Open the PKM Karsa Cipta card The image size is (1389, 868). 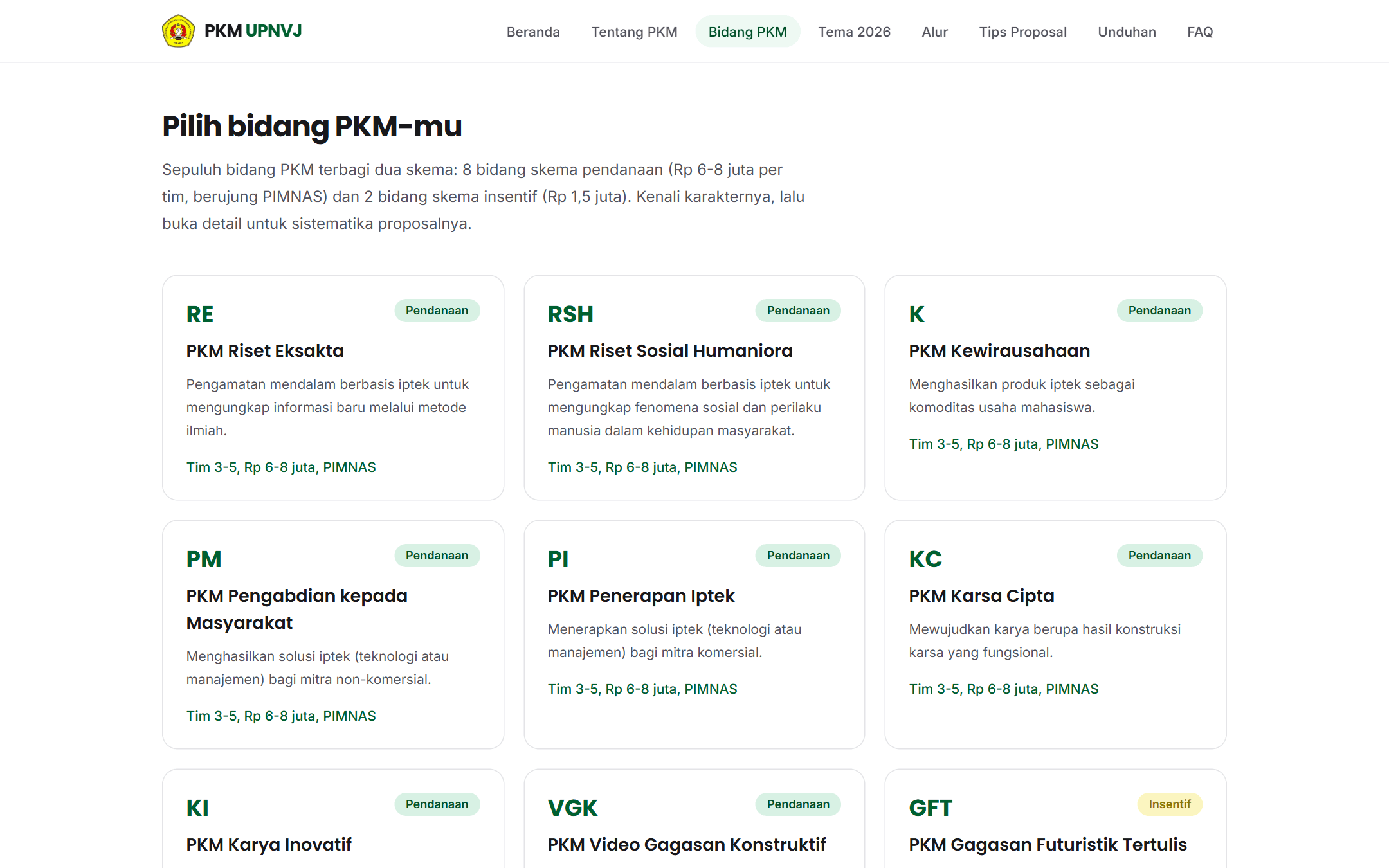click(x=1055, y=635)
